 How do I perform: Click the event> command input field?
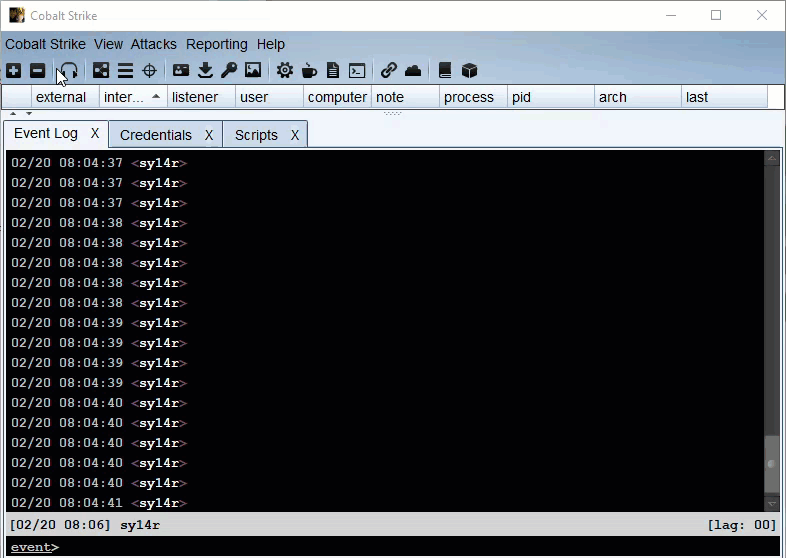(x=393, y=547)
